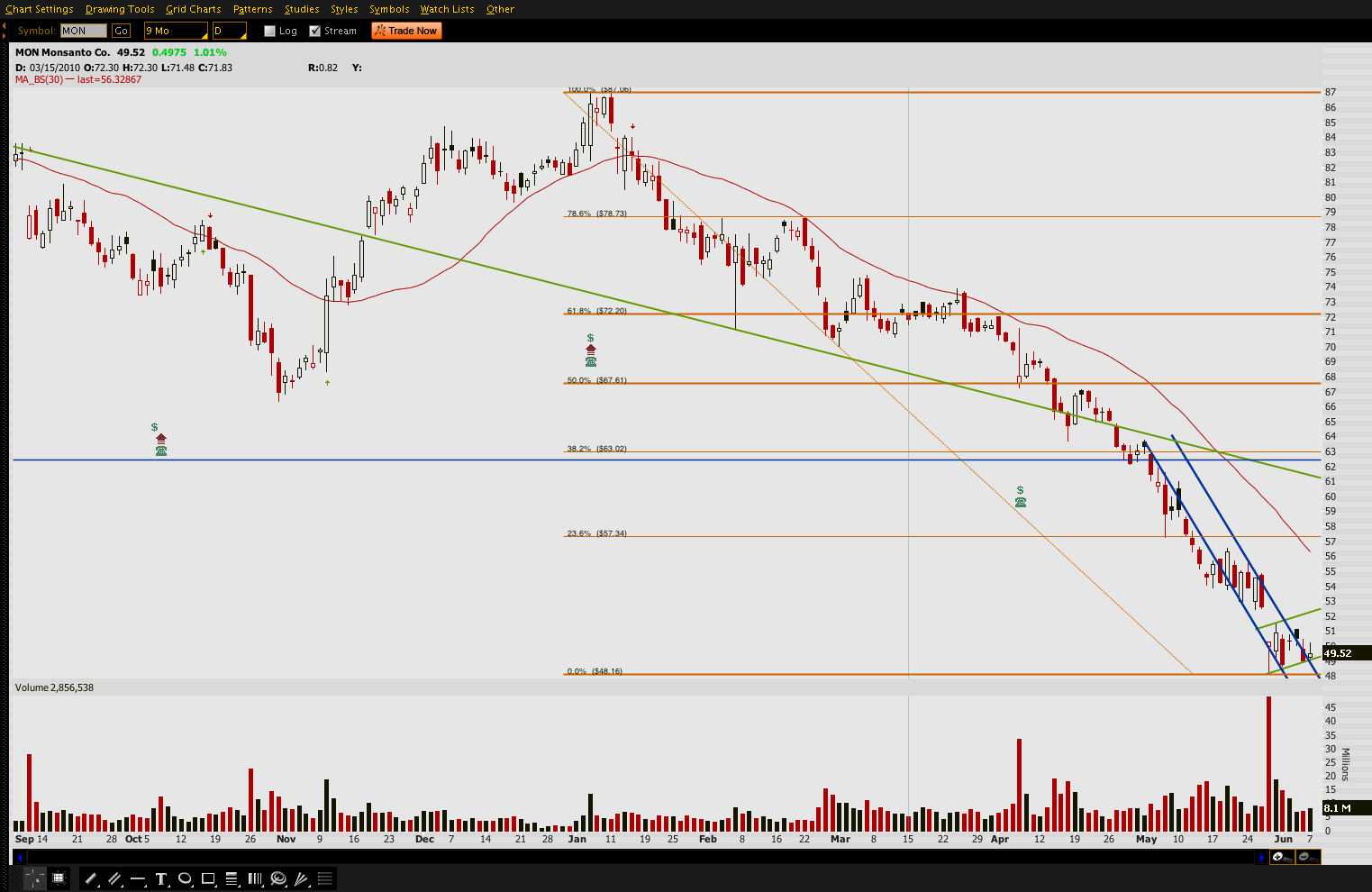Zoom out using the magnifier minus icon
This screenshot has width=1372, height=892.
point(1304,857)
